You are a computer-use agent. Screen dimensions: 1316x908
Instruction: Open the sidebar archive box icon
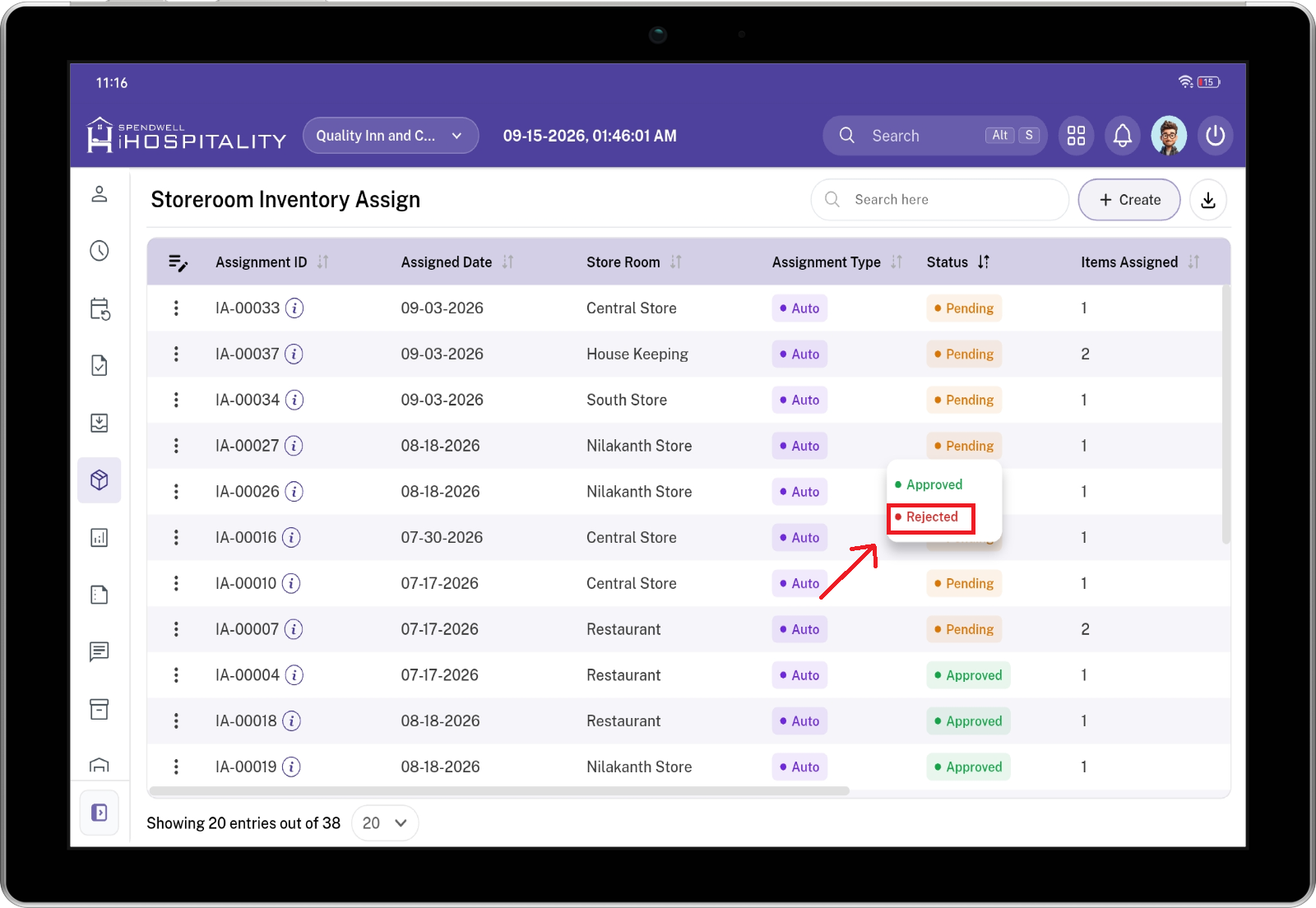click(x=100, y=709)
